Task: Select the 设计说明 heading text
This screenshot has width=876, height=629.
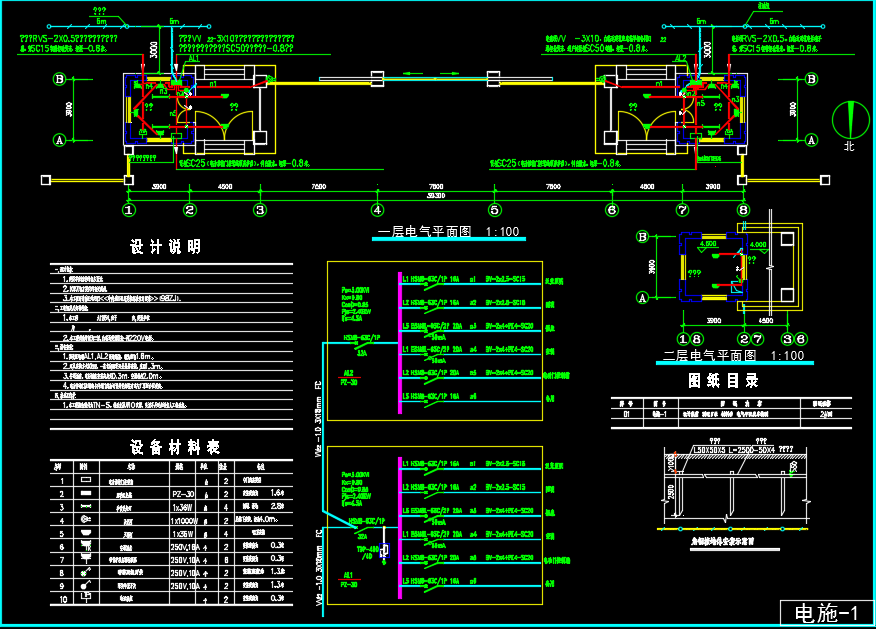Action: 166,247
